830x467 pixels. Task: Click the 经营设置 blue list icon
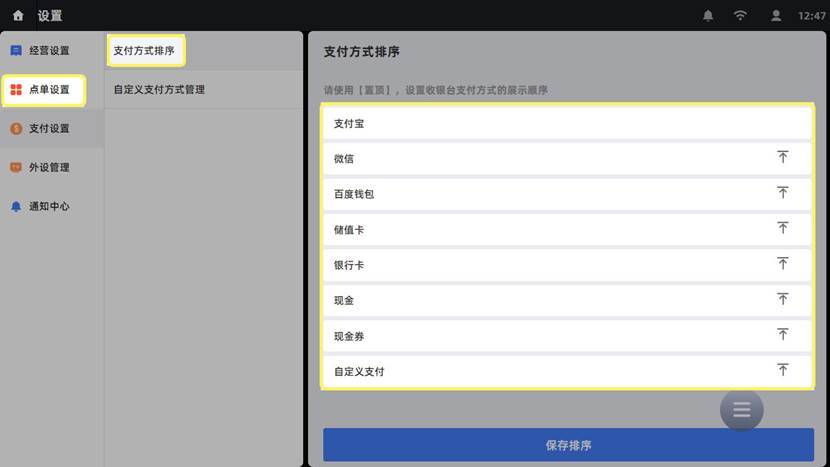point(16,51)
